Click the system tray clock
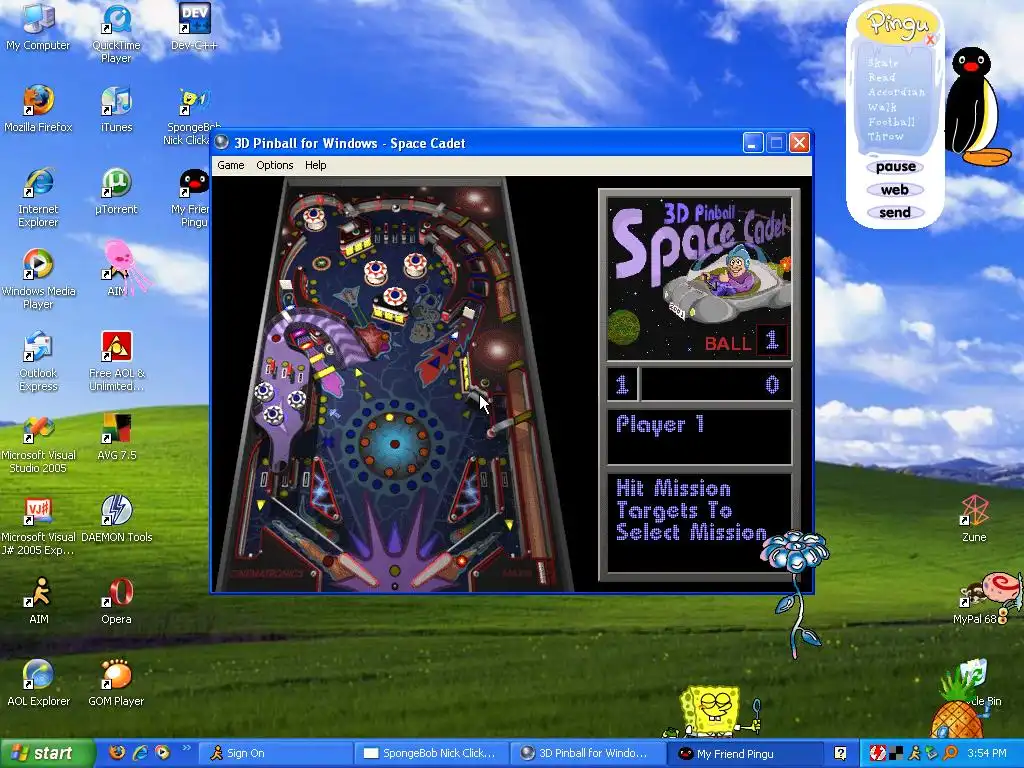 pyautogui.click(x=987, y=753)
